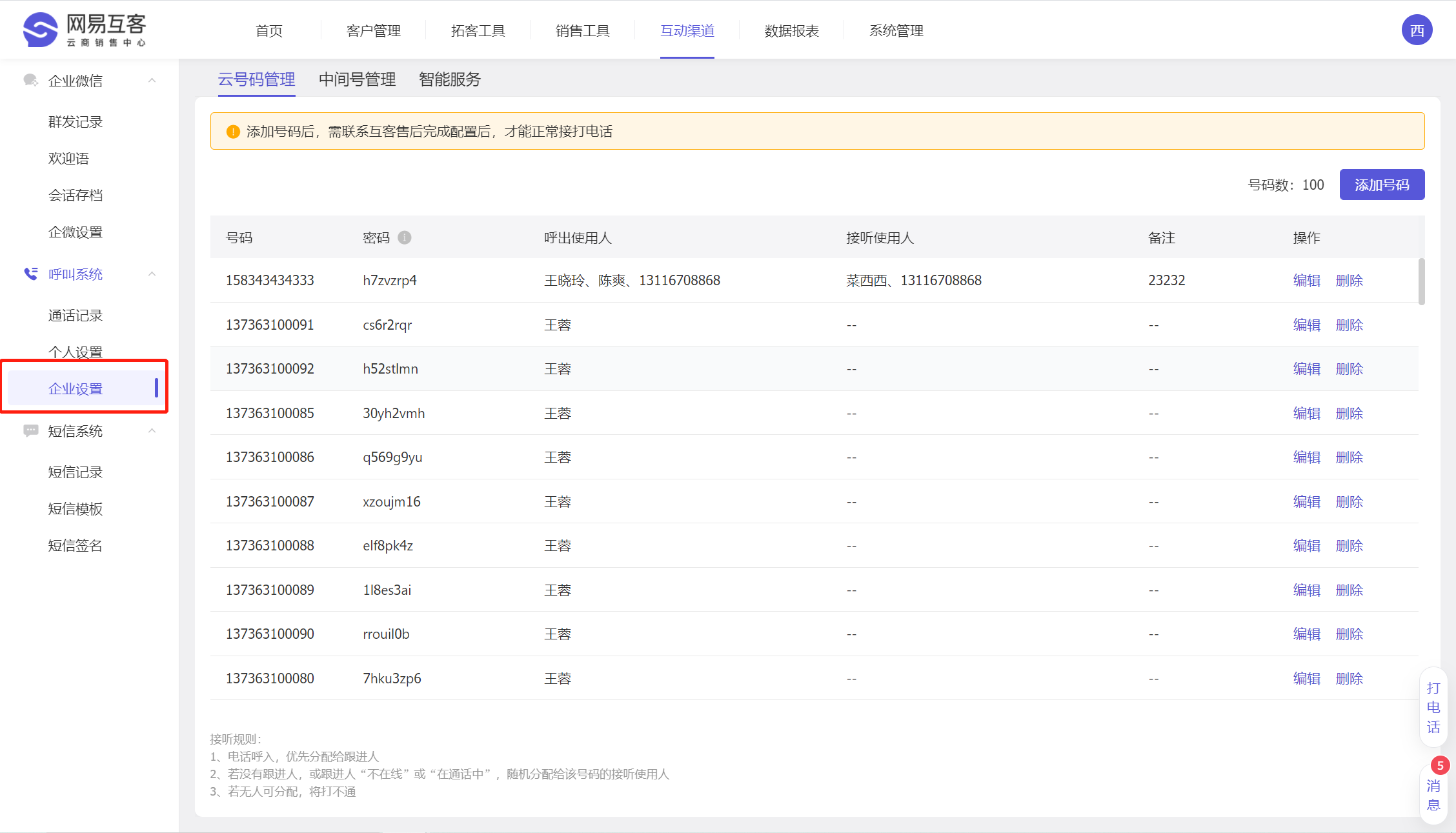Click the info icon next to 密码
The image size is (1456, 833).
[x=405, y=237]
